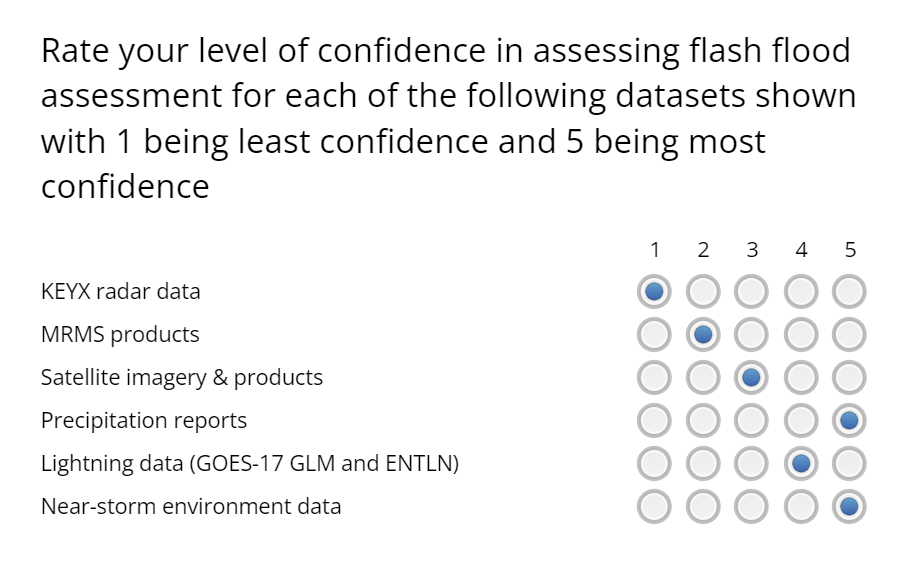
Task: Choose rating 5 for Satellite imagery & products
Action: click(x=850, y=378)
